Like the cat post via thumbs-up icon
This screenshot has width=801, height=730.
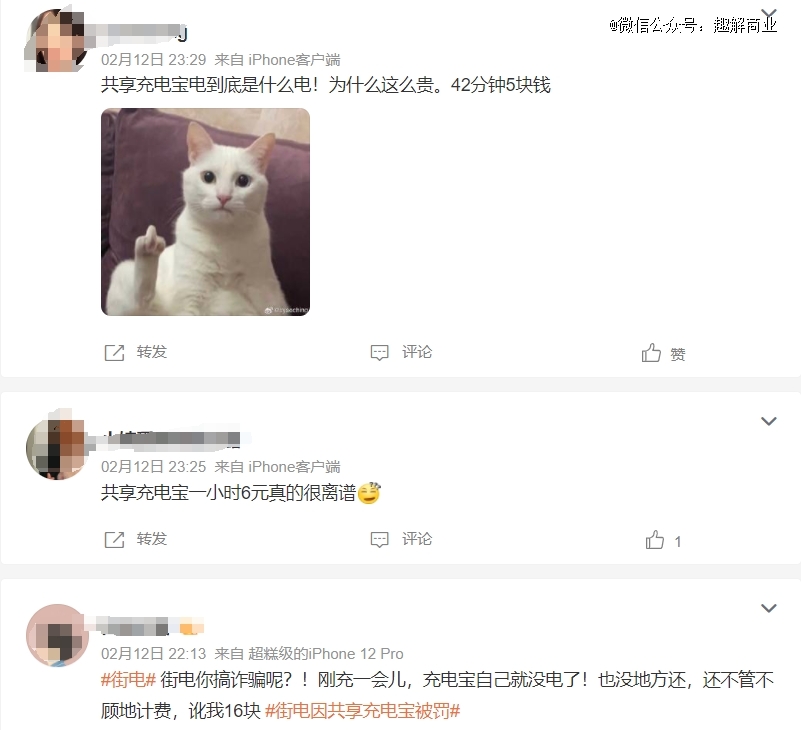coord(651,352)
